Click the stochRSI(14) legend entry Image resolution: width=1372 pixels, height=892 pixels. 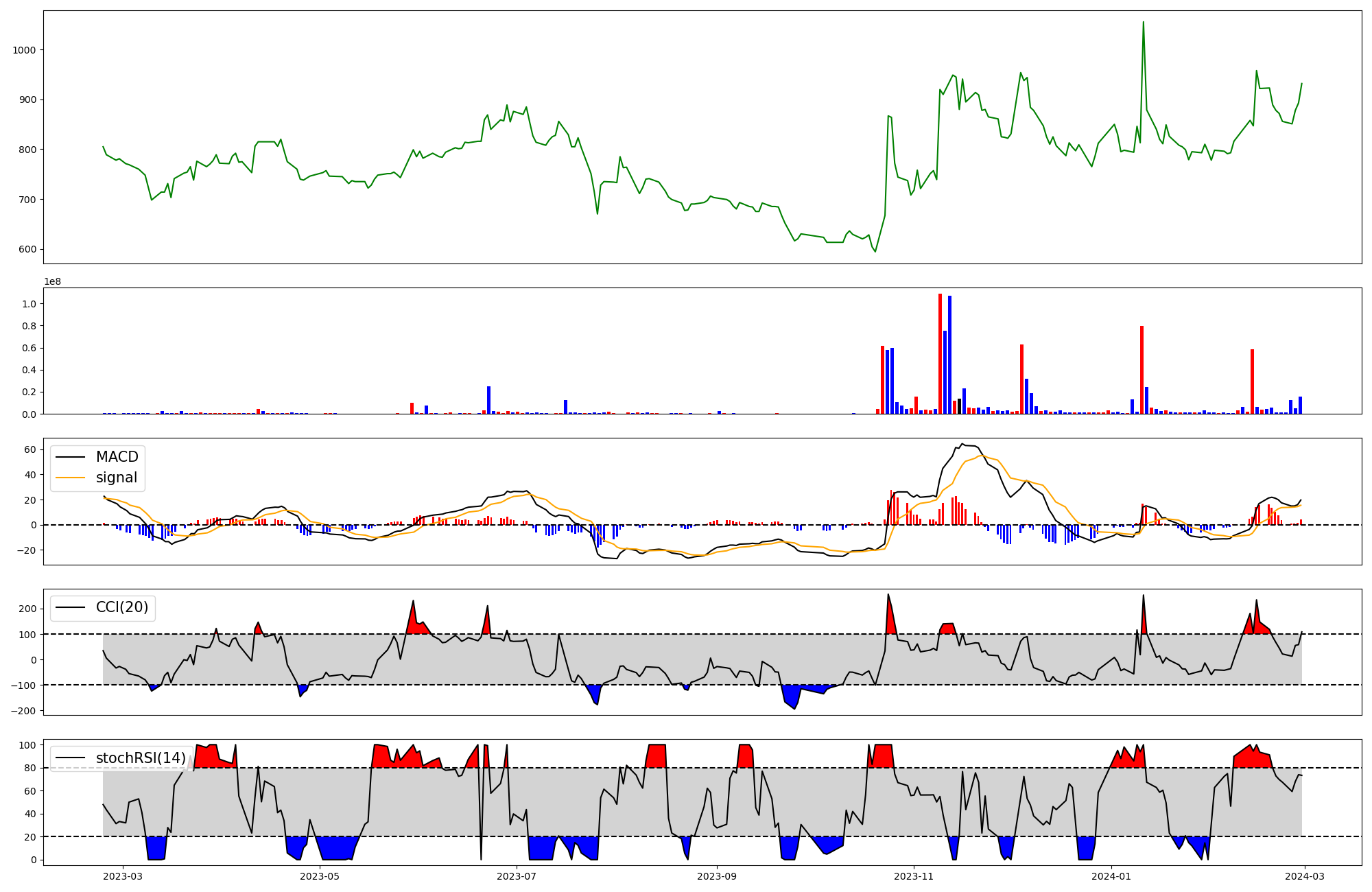pos(141,758)
